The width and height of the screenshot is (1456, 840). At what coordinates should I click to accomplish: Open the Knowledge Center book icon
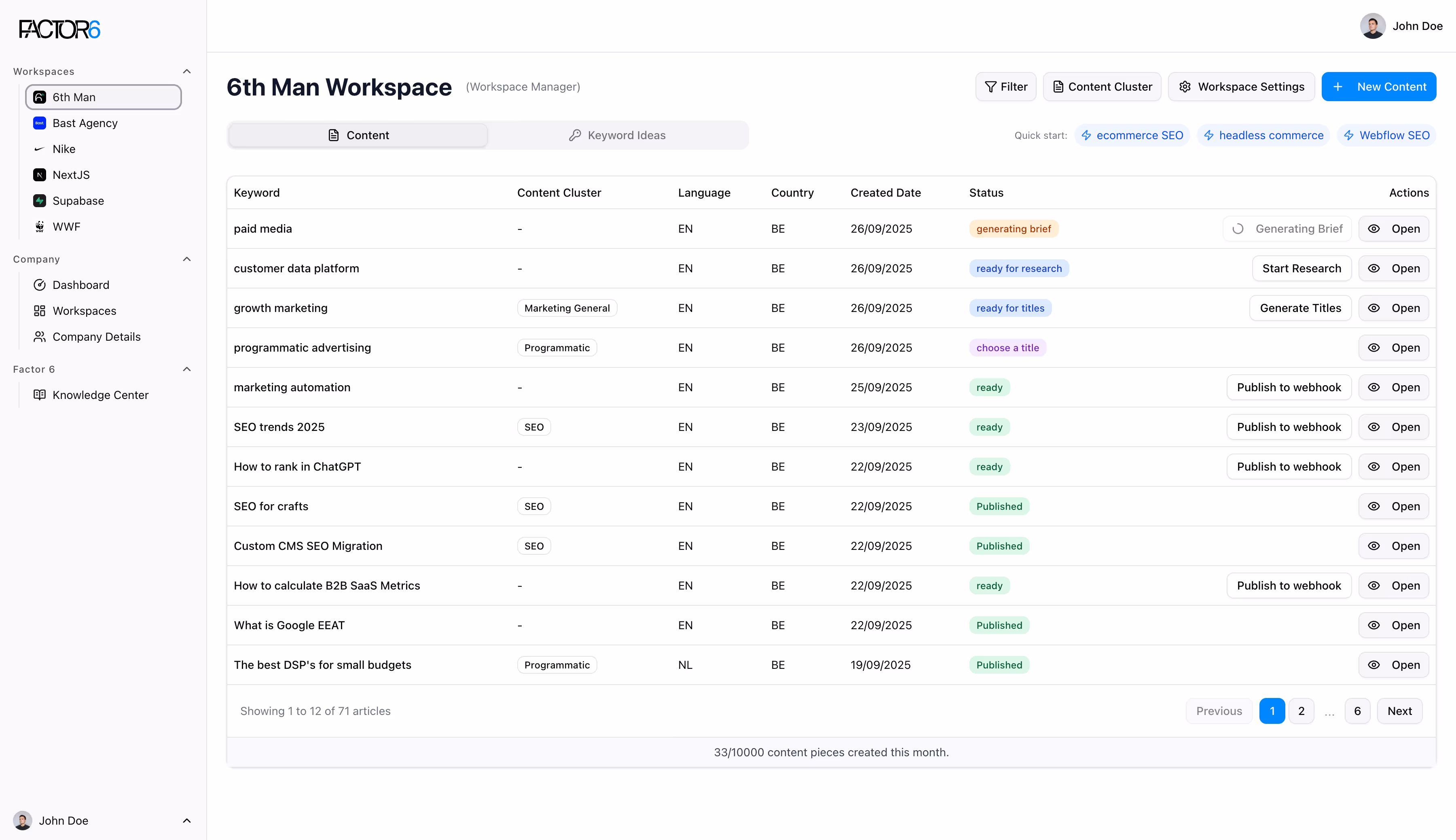click(x=40, y=395)
